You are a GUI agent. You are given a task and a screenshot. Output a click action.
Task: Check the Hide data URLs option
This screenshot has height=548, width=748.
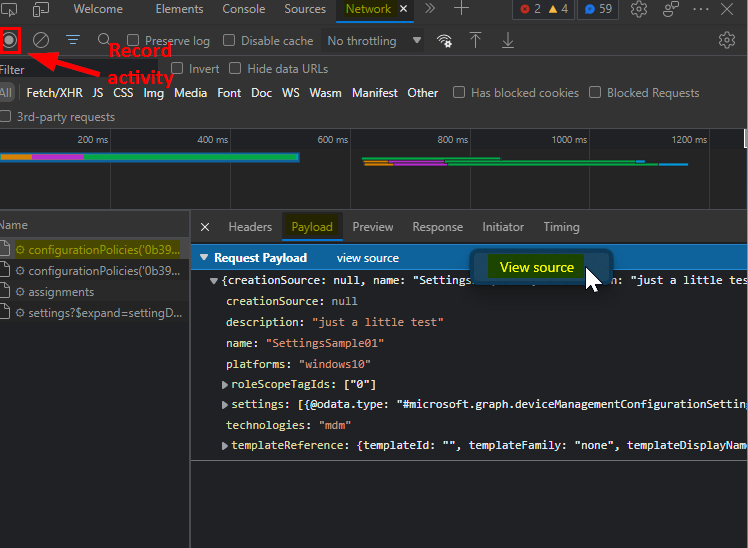click(x=236, y=69)
